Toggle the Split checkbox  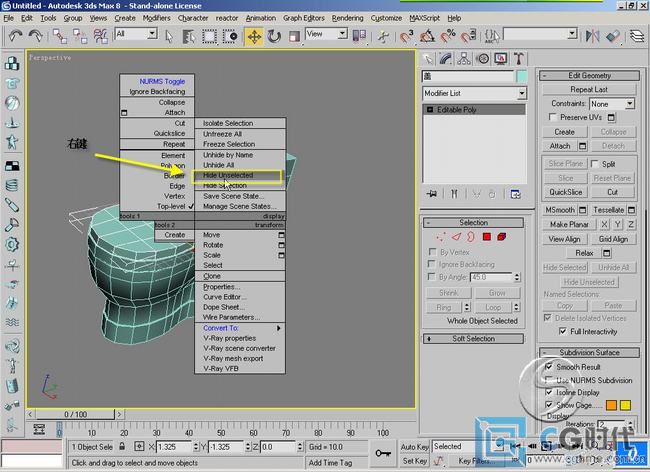point(594,164)
